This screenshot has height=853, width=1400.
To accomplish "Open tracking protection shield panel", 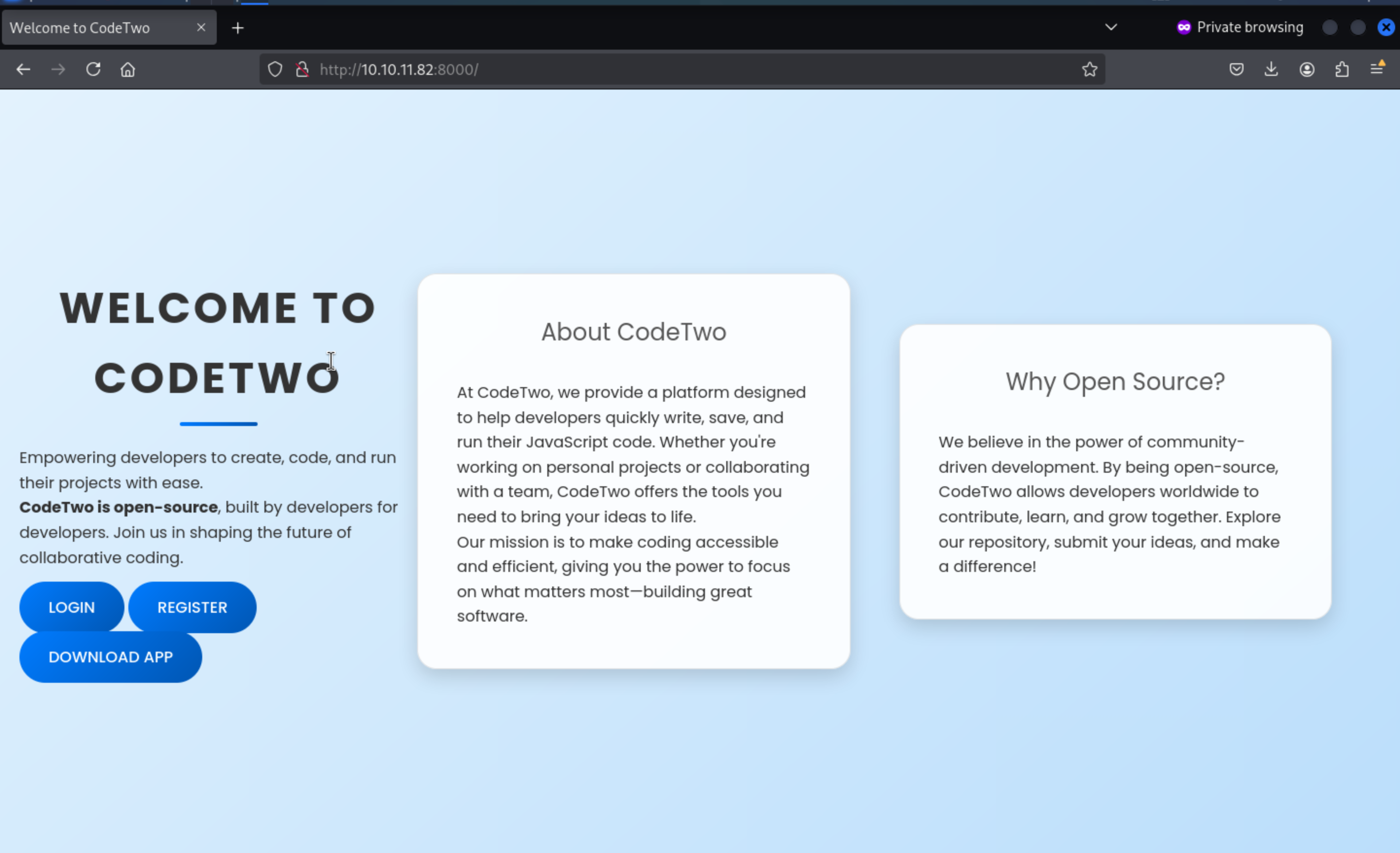I will pyautogui.click(x=275, y=70).
